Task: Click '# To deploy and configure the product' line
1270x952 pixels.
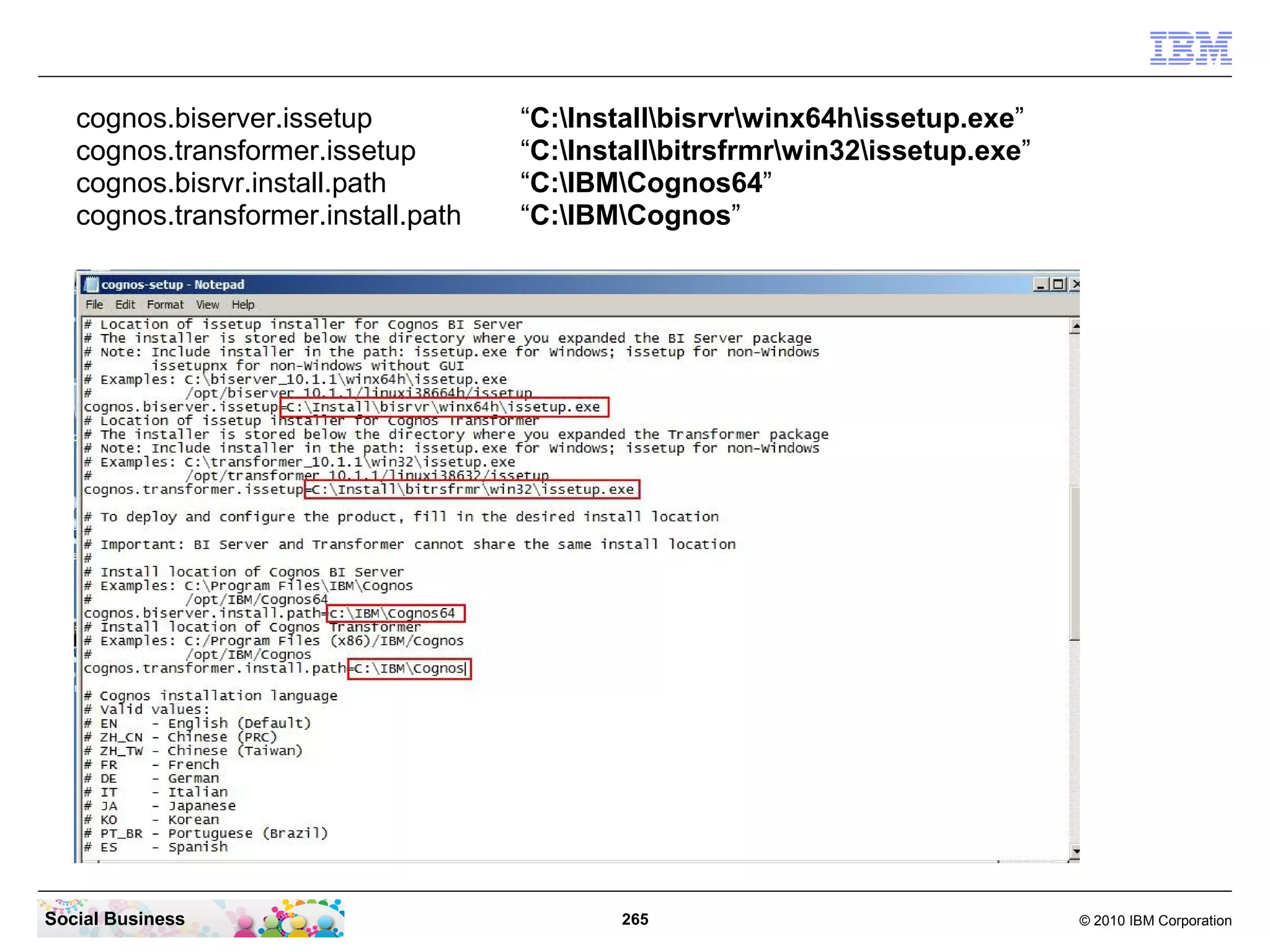Action: [x=401, y=517]
